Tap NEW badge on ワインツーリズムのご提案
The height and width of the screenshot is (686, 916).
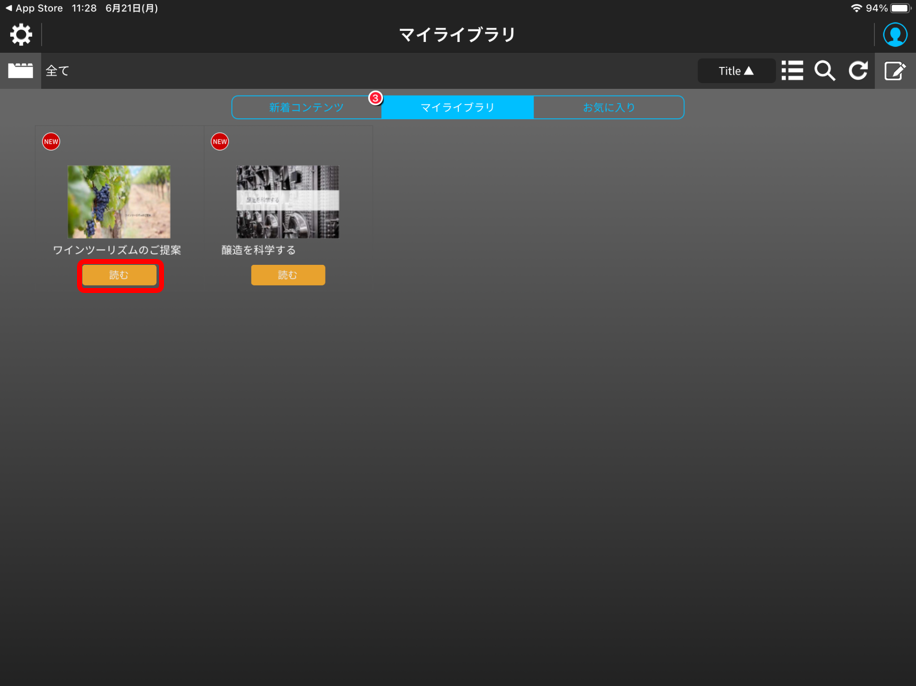[51, 142]
